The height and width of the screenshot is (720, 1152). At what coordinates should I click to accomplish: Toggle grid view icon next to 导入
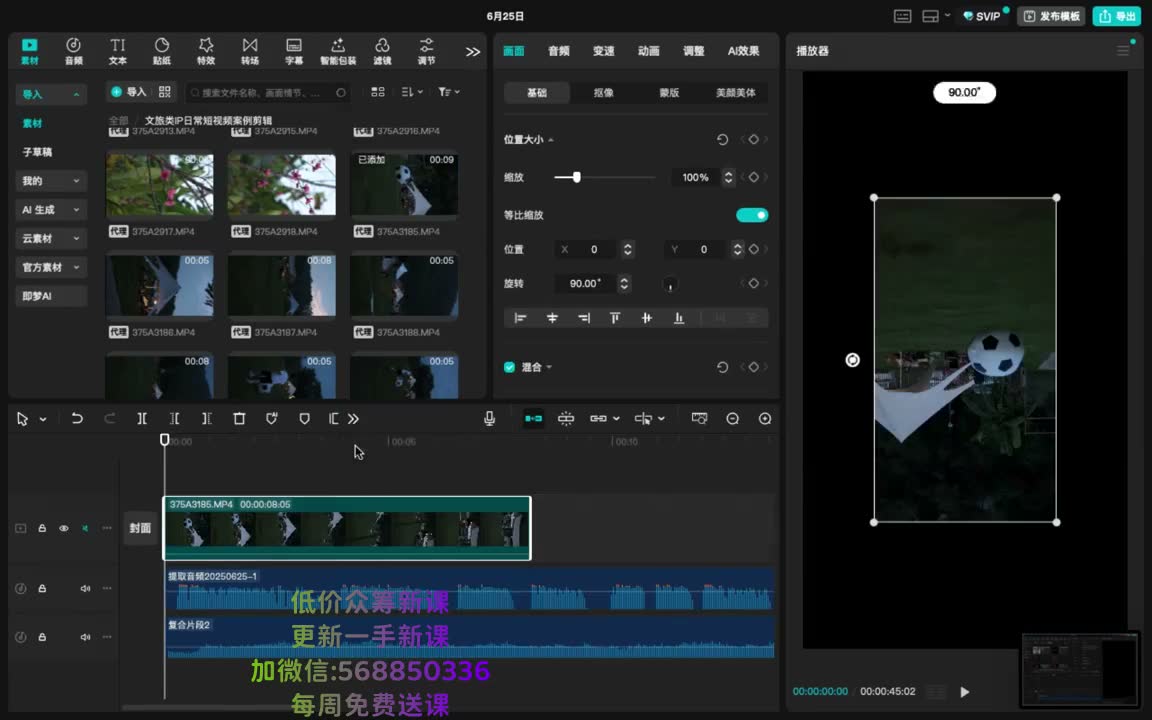(x=165, y=92)
